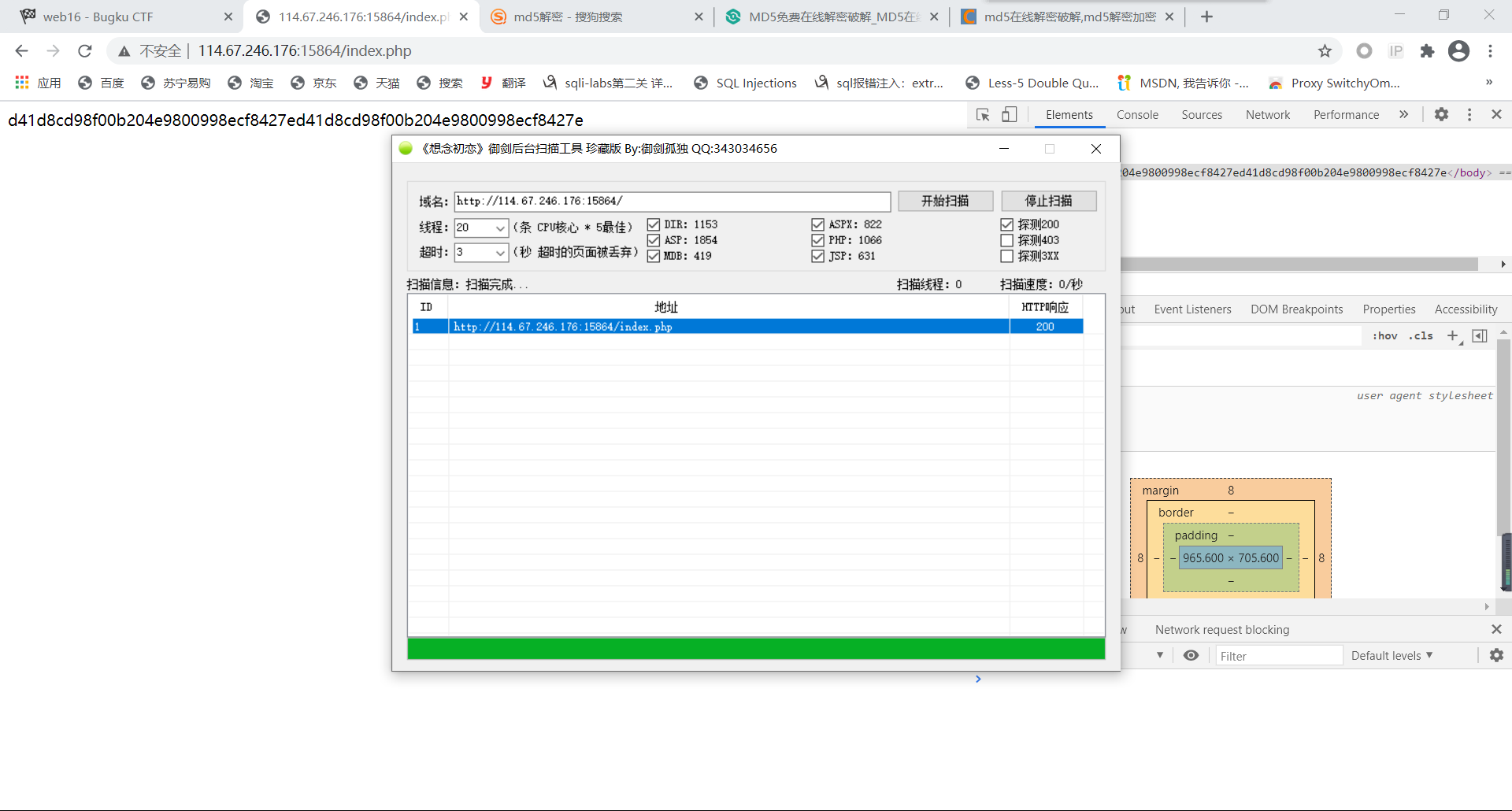Image resolution: width=1512 pixels, height=811 pixels.
Task: Switch to the Console tab
Action: point(1137,115)
